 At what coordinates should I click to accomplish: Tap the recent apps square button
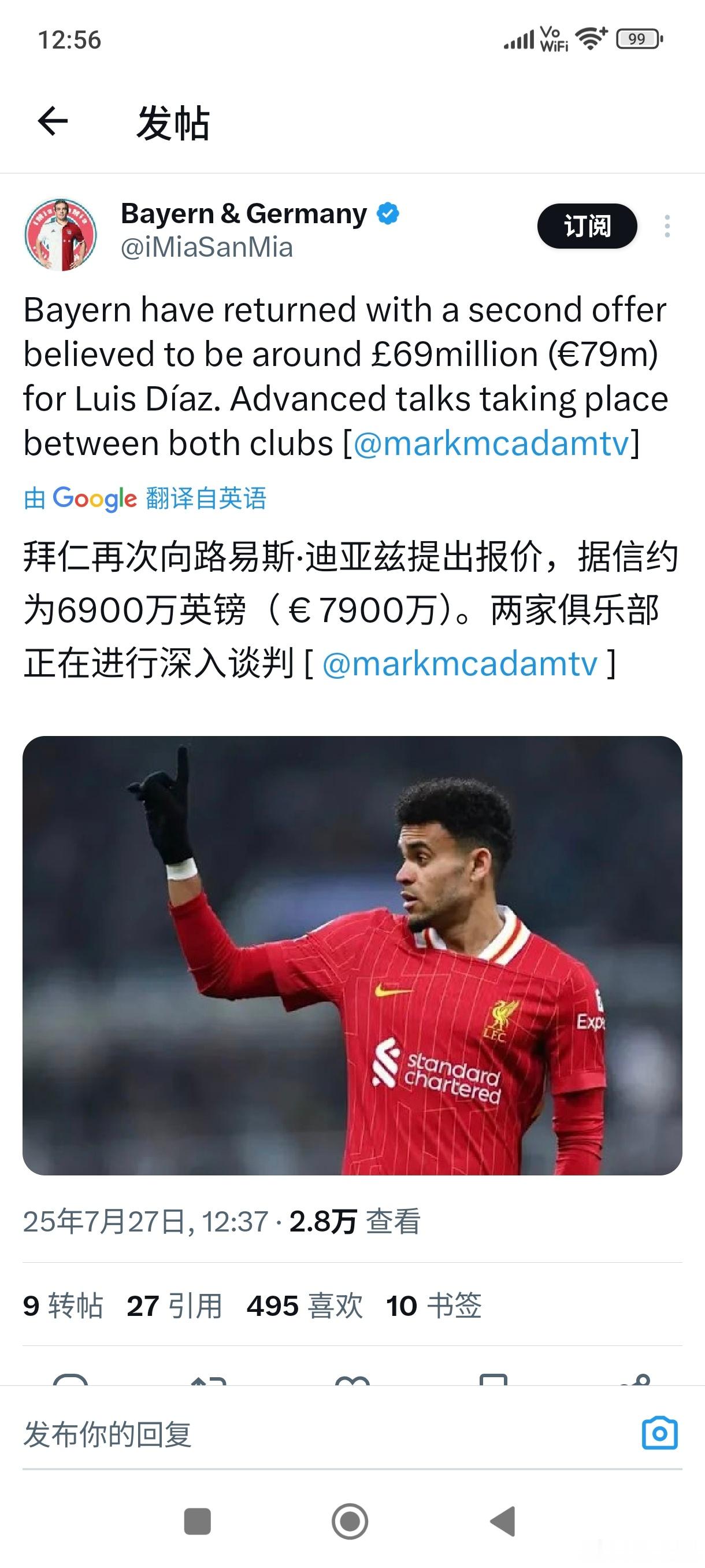click(197, 1521)
